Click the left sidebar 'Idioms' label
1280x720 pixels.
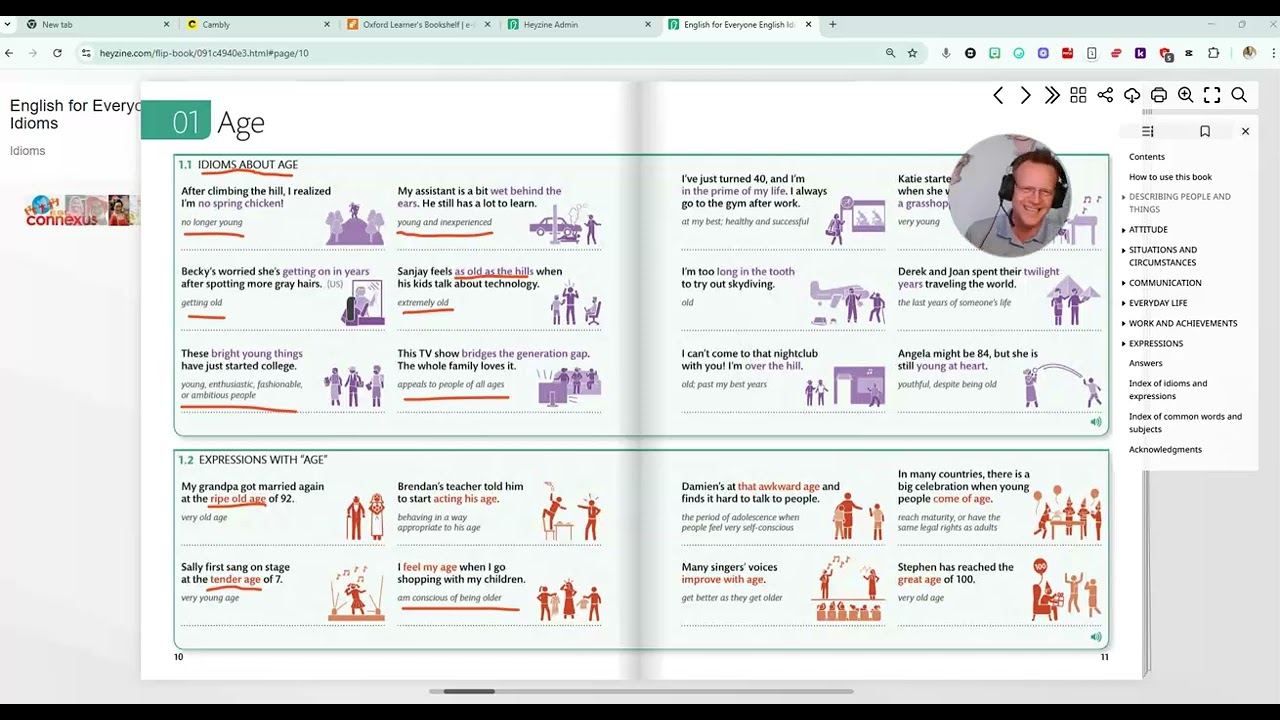coord(27,151)
